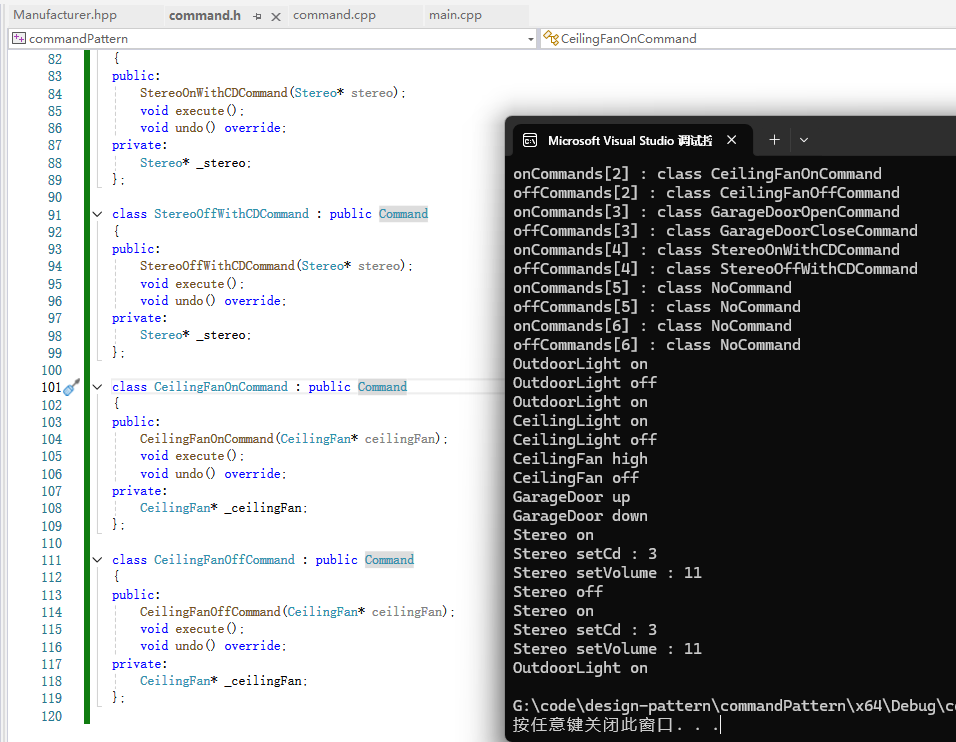Screen dimensions: 956x742
Task: Select the command.h editor tab
Action: 205,15
